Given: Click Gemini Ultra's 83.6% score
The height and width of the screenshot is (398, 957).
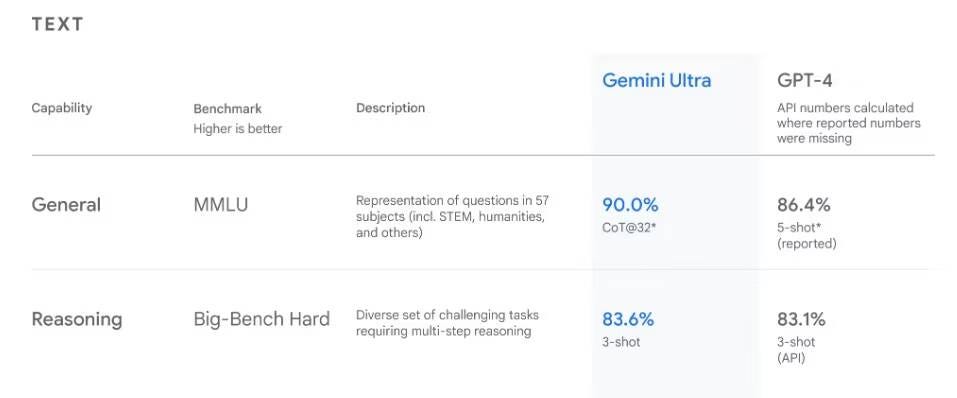Looking at the screenshot, I should tap(628, 319).
